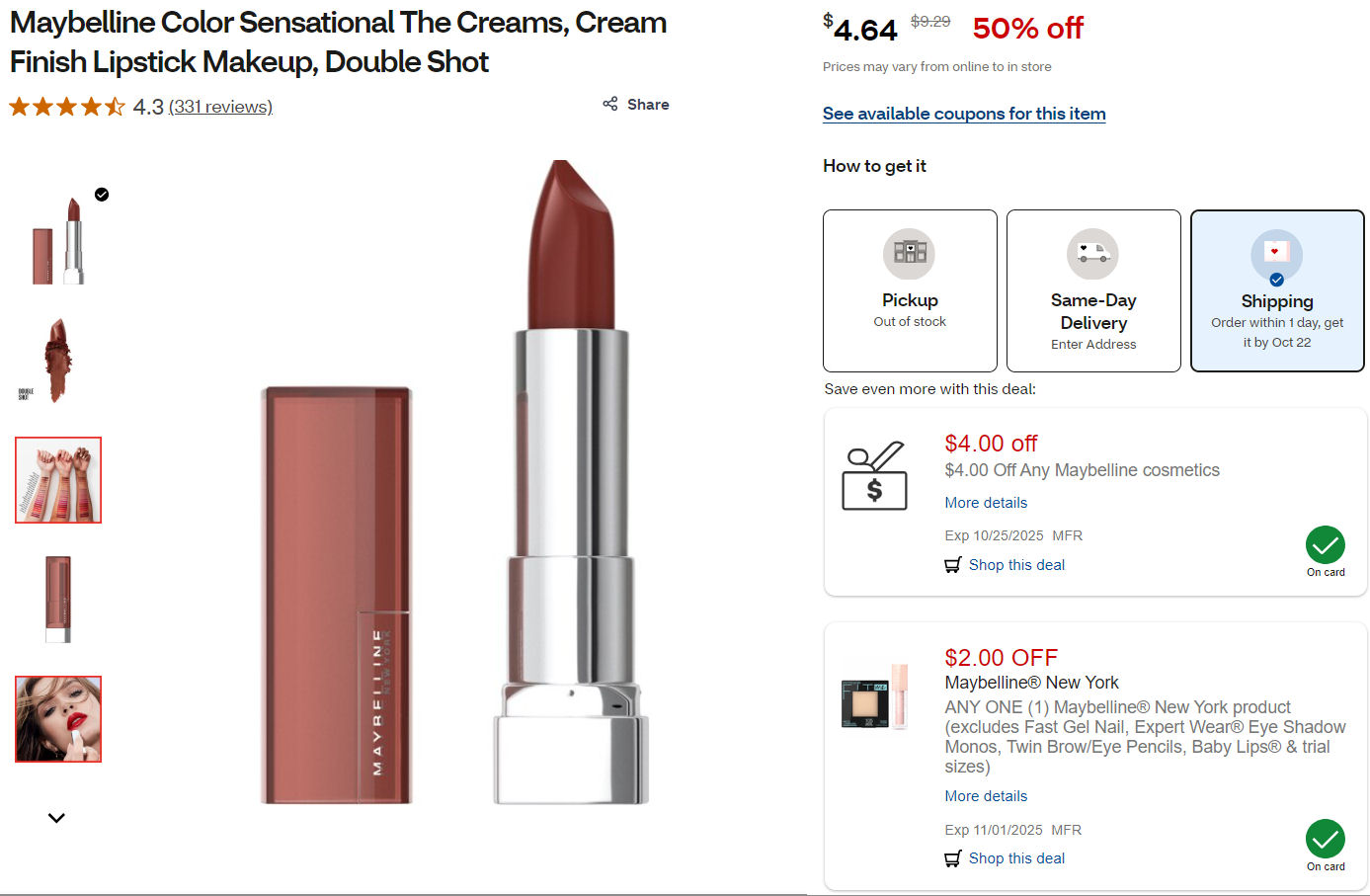Viewport: 1370px width, 896px height.
Task: Expand More details for $2.00 OFF coupon
Action: pos(985,796)
